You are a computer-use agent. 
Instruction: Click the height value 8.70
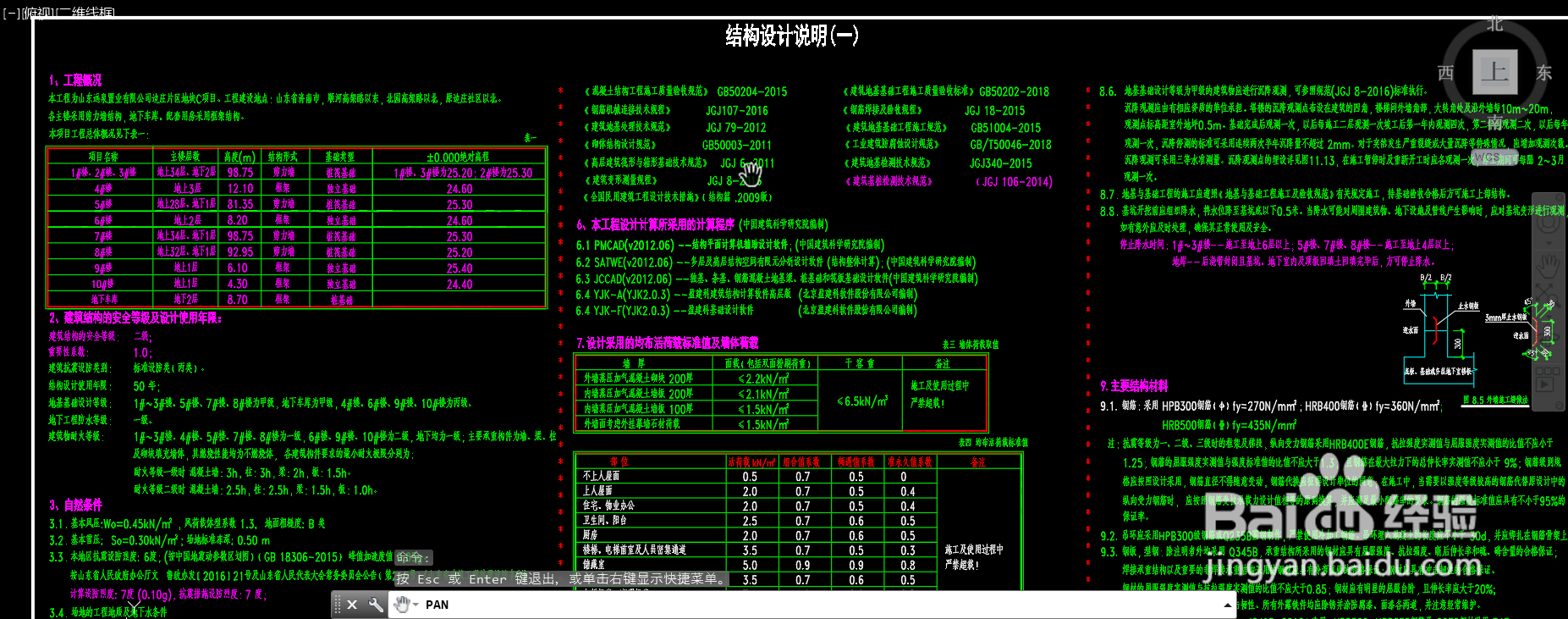pyautogui.click(x=238, y=300)
